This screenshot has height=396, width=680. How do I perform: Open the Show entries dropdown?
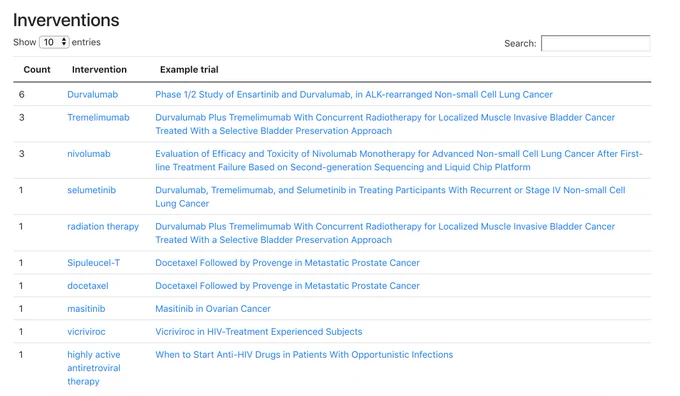pos(54,42)
